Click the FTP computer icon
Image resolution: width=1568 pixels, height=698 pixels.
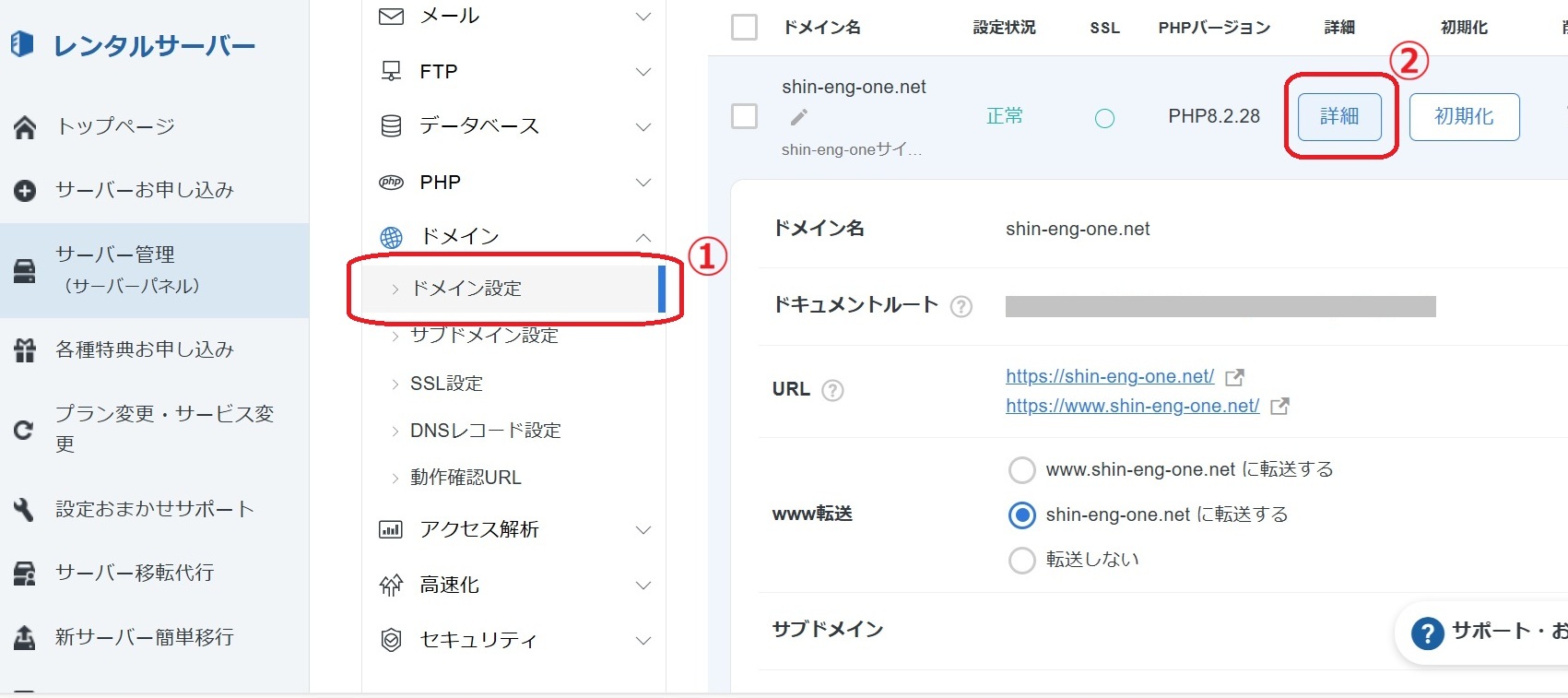tap(392, 71)
